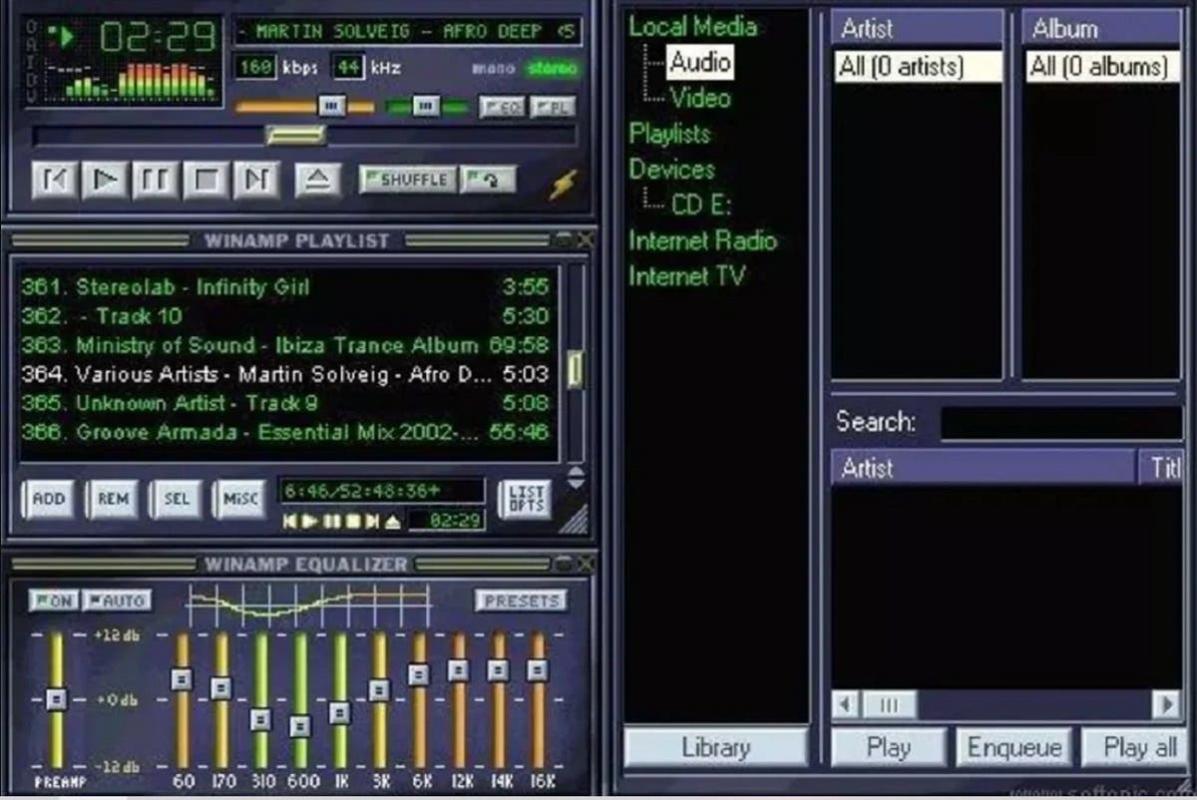This screenshot has height=800, width=1197.
Task: Toggle Shuffle mode
Action: 407,180
